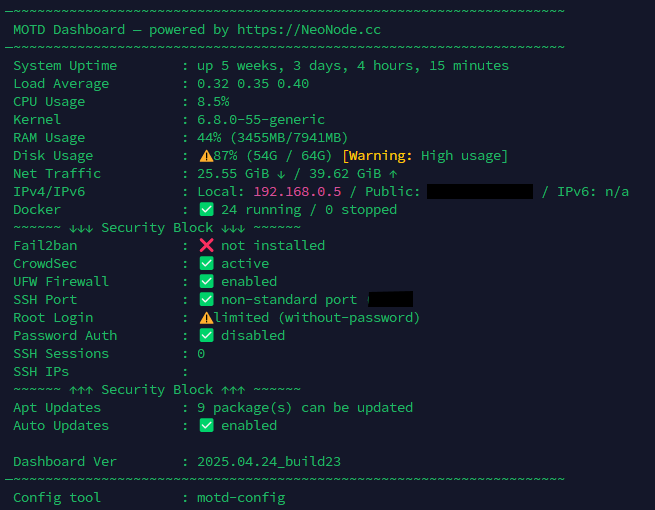Select the local IP 192.168.0.5
This screenshot has height=510, width=655.
pyautogui.click(x=297, y=191)
